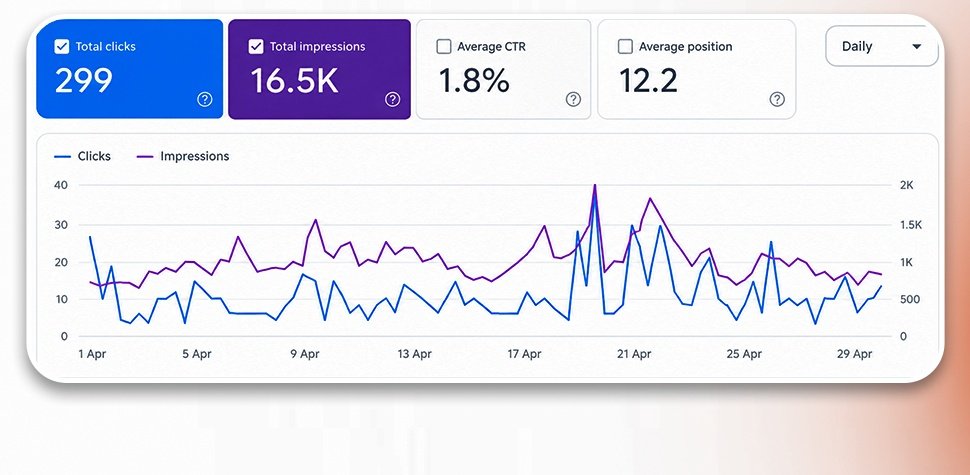Screen dimensions: 970x475
Task: Click the 9 Apr axis label
Action: (305, 354)
